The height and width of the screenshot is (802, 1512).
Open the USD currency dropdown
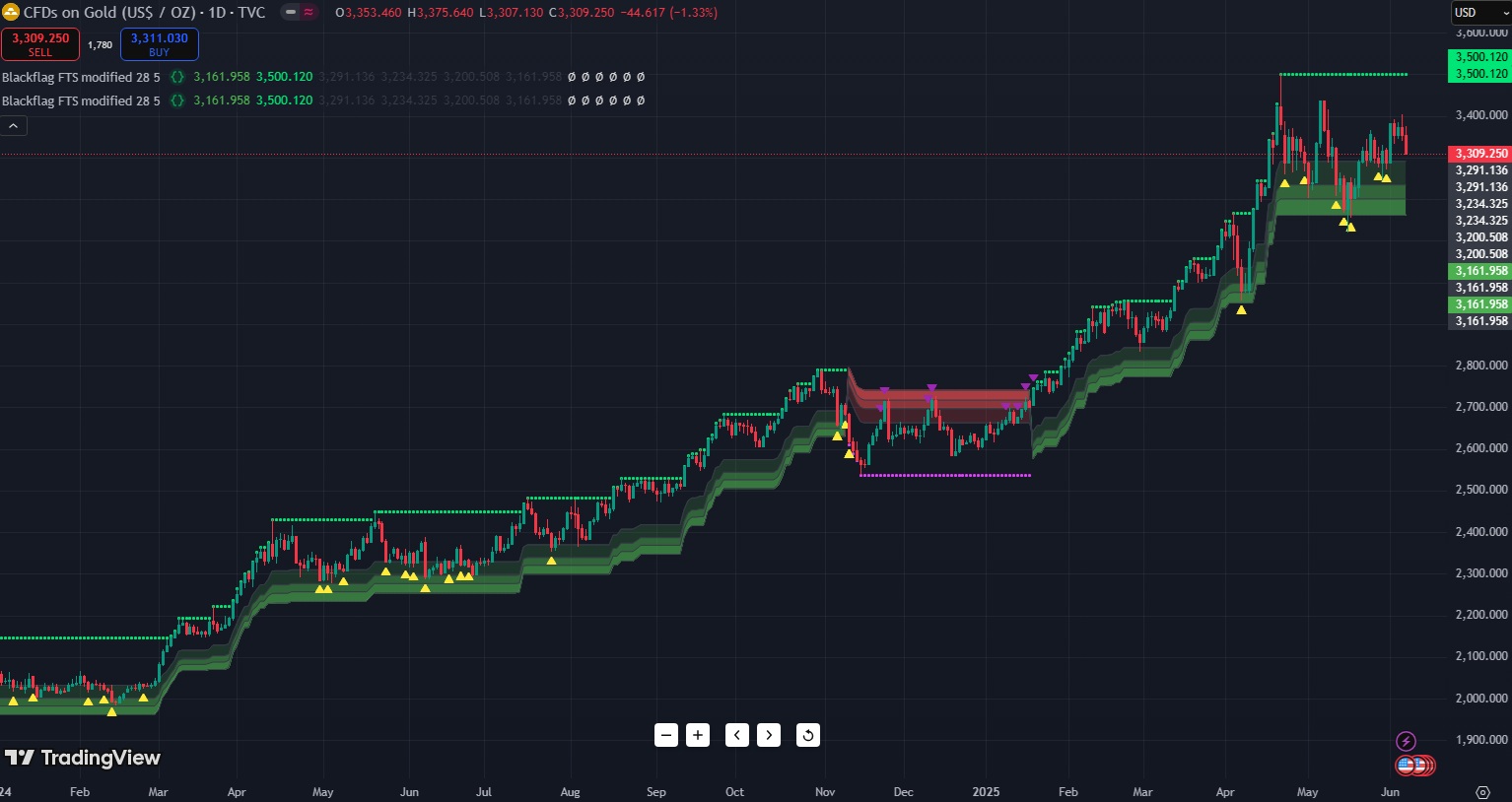pos(1479,13)
